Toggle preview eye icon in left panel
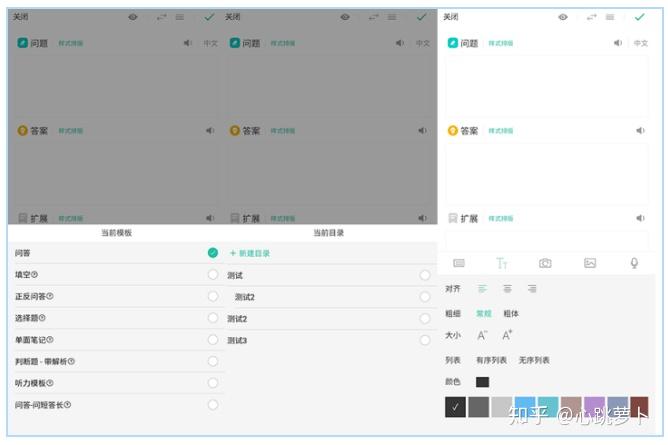Screen dimensions: 668x445 click(133, 17)
